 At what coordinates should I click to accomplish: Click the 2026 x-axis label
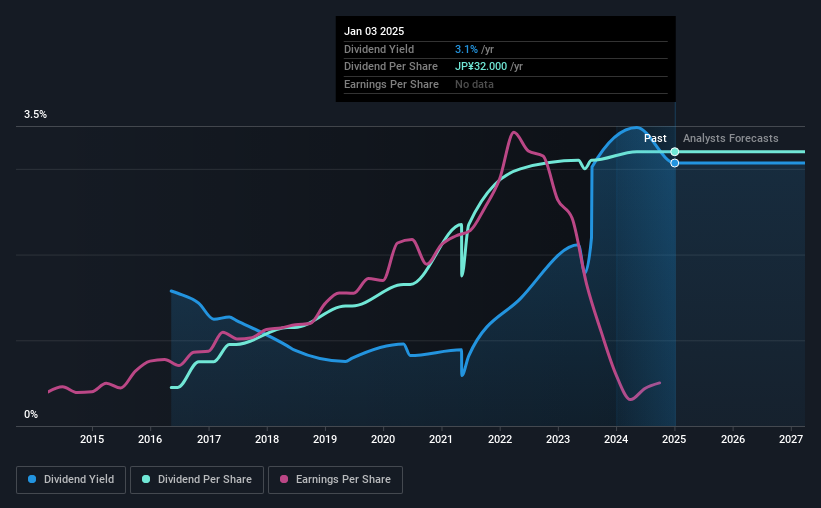(733, 439)
